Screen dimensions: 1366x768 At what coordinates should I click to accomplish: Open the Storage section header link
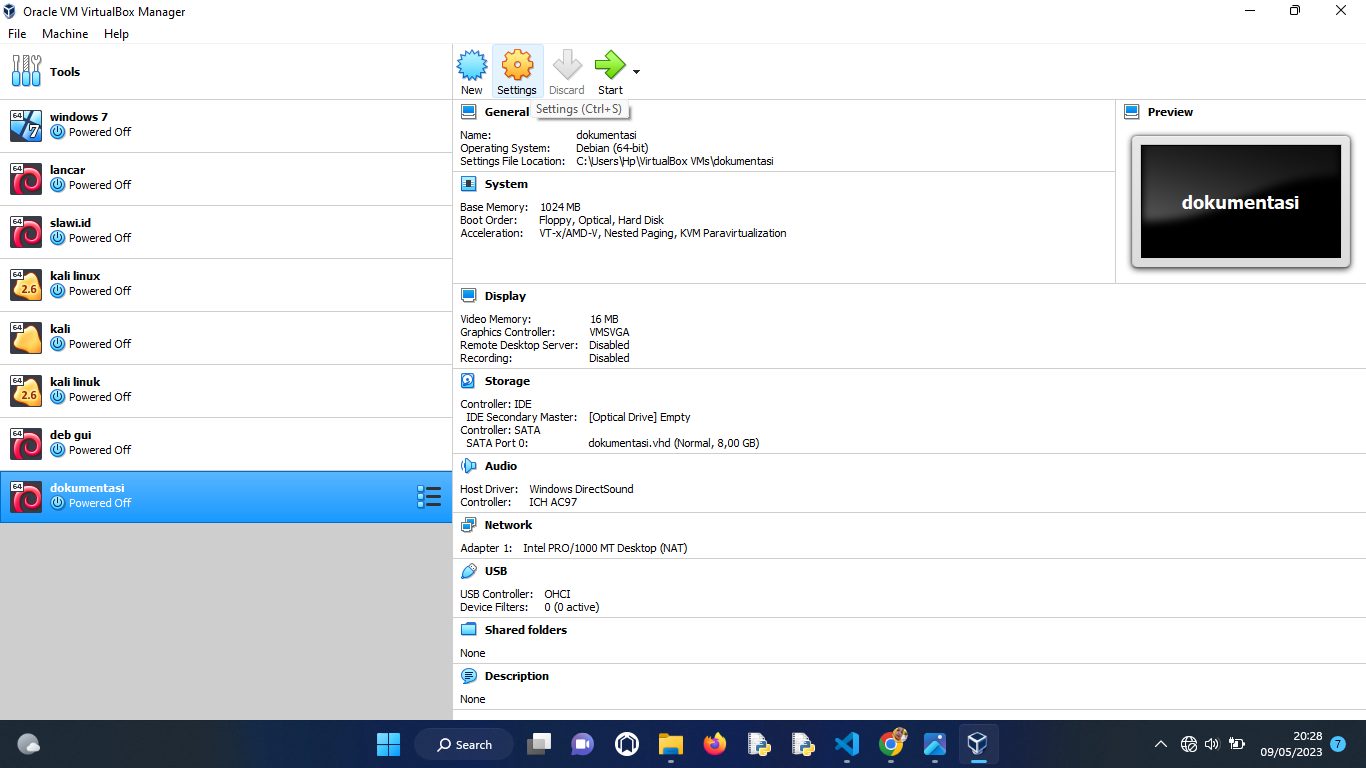[x=507, y=381]
